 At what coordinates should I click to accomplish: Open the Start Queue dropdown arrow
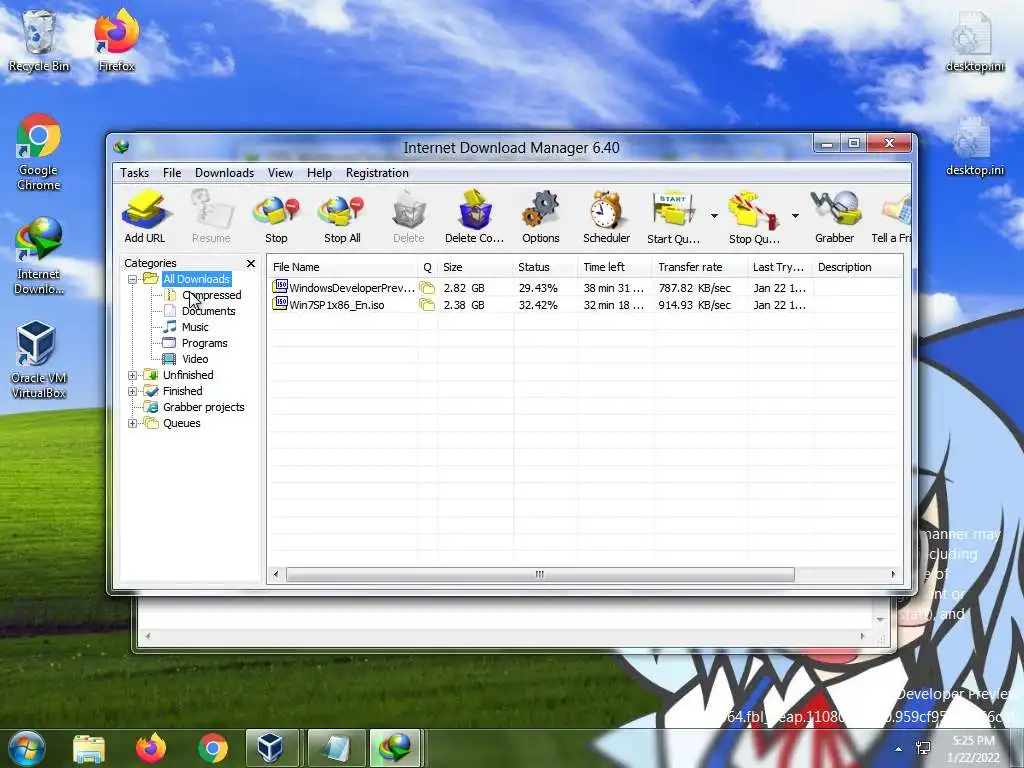(714, 216)
